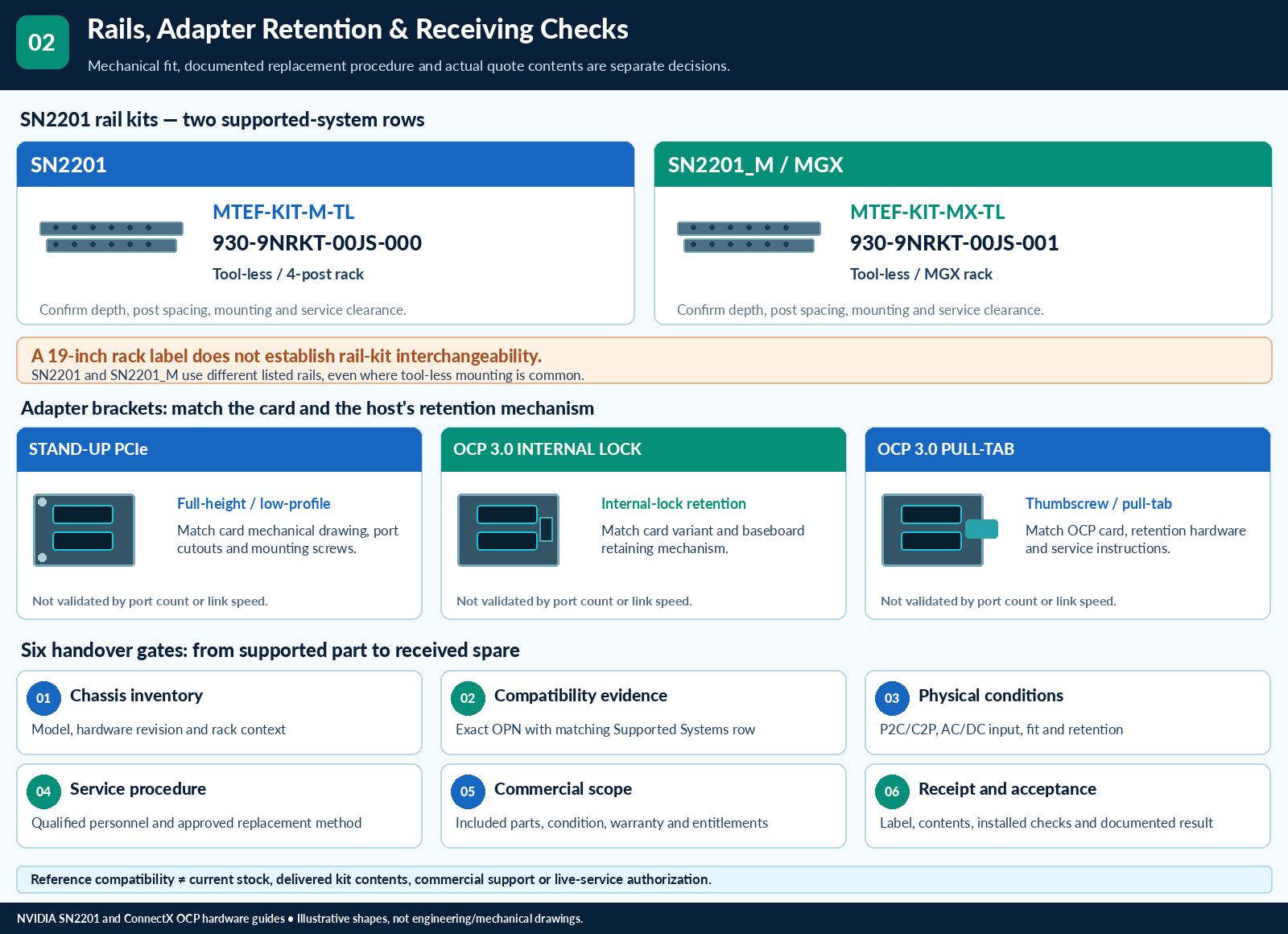Image resolution: width=1288 pixels, height=934 pixels.
Task: Click part number 930-9NRKT-00JS-000
Action: 317,243
